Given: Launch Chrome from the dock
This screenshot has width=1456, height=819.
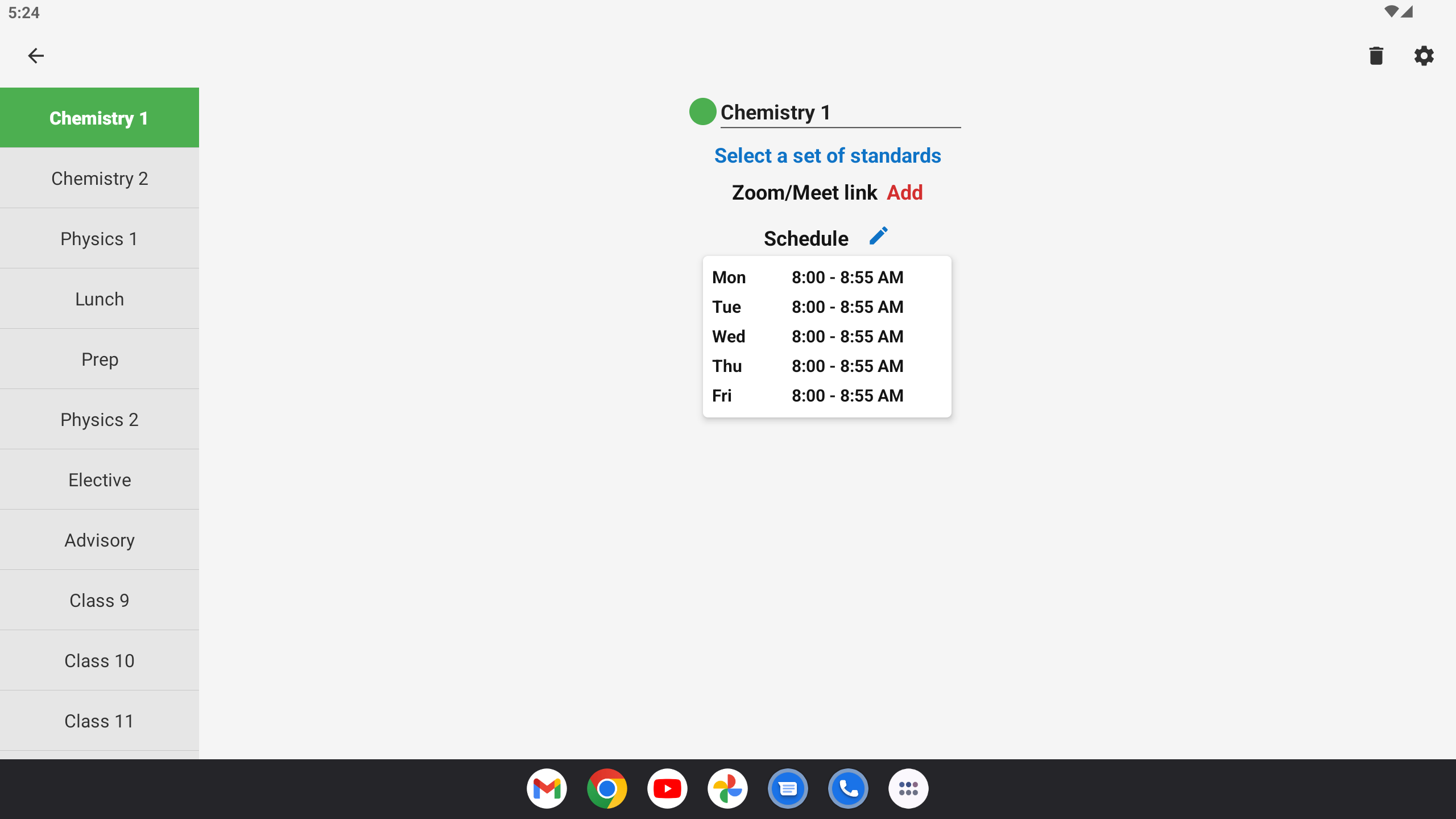Looking at the screenshot, I should (x=607, y=789).
